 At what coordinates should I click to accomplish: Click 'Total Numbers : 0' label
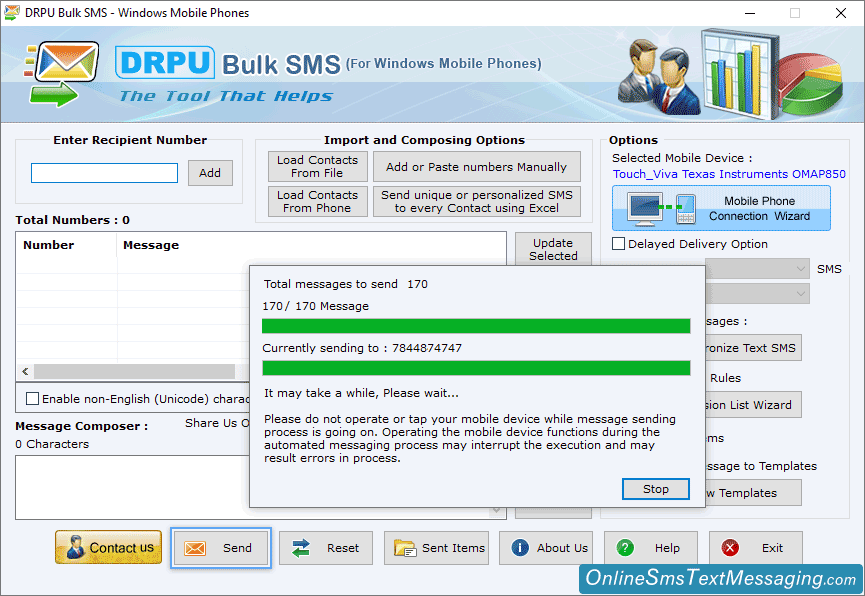(72, 220)
